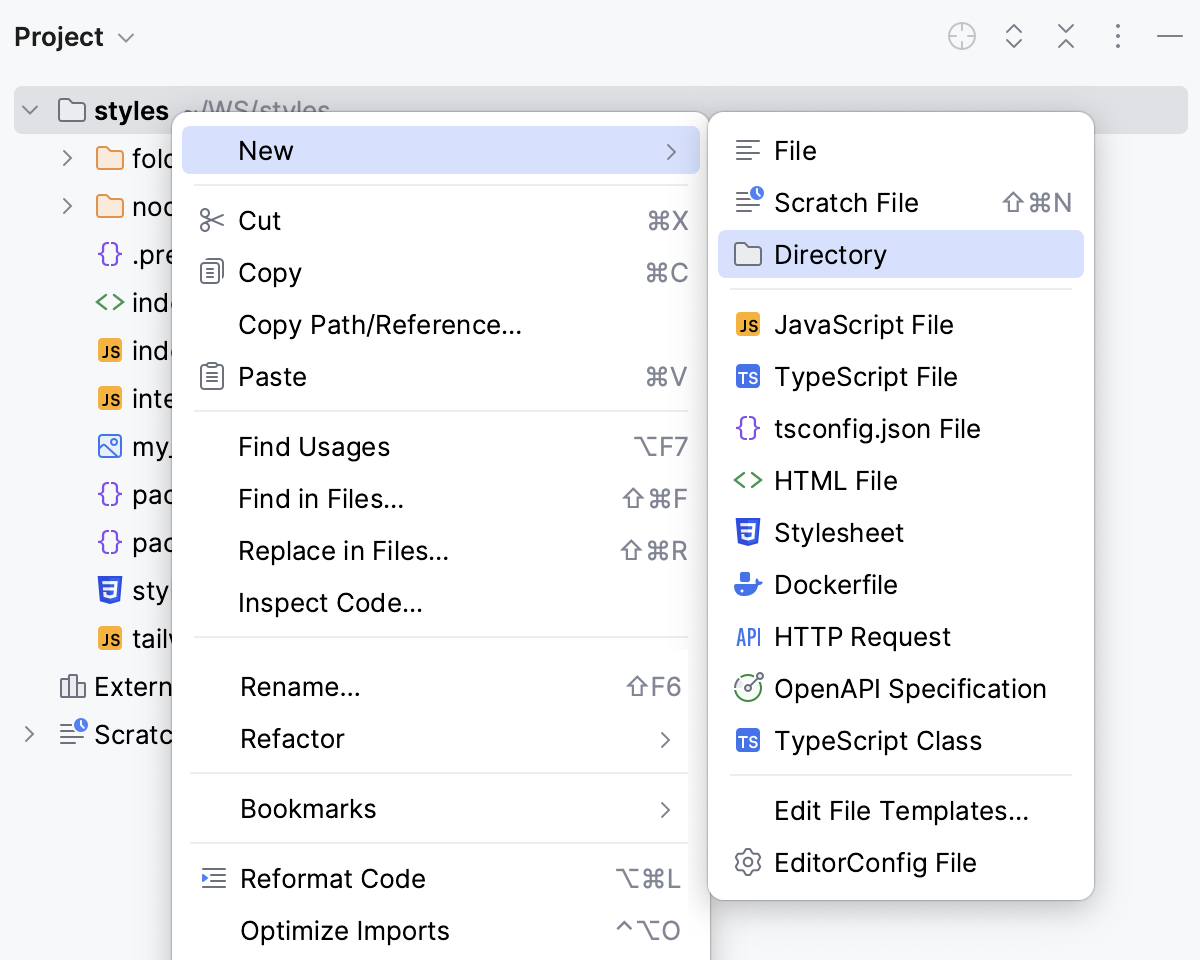The width and height of the screenshot is (1200, 960).
Task: Choose TypeScript File from the New submenu
Action: click(866, 376)
